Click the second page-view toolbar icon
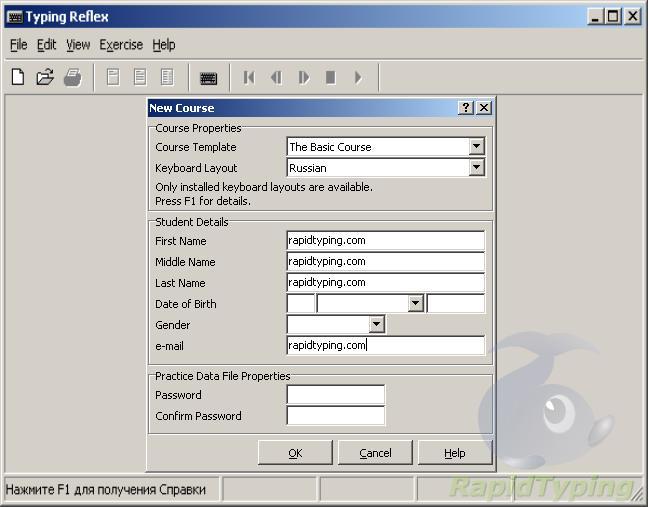Screen dimensions: 648x507 (140, 77)
